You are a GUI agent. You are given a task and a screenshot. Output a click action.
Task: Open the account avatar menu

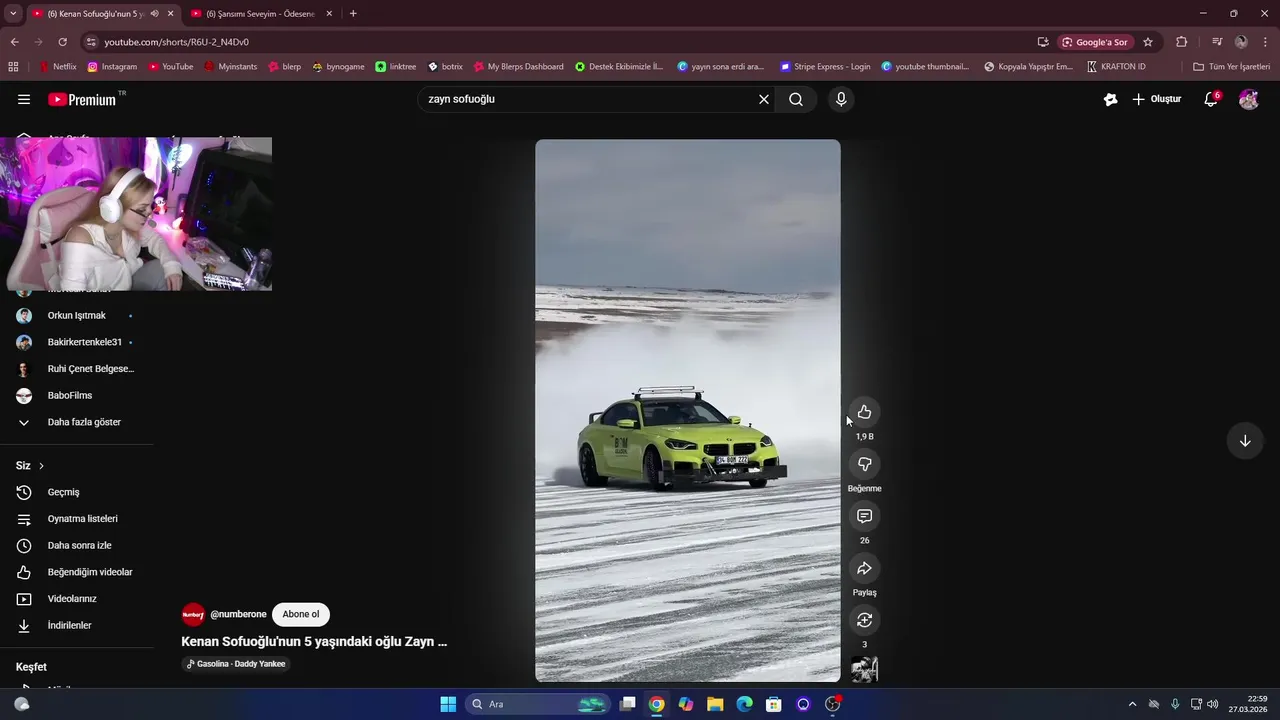[1248, 99]
